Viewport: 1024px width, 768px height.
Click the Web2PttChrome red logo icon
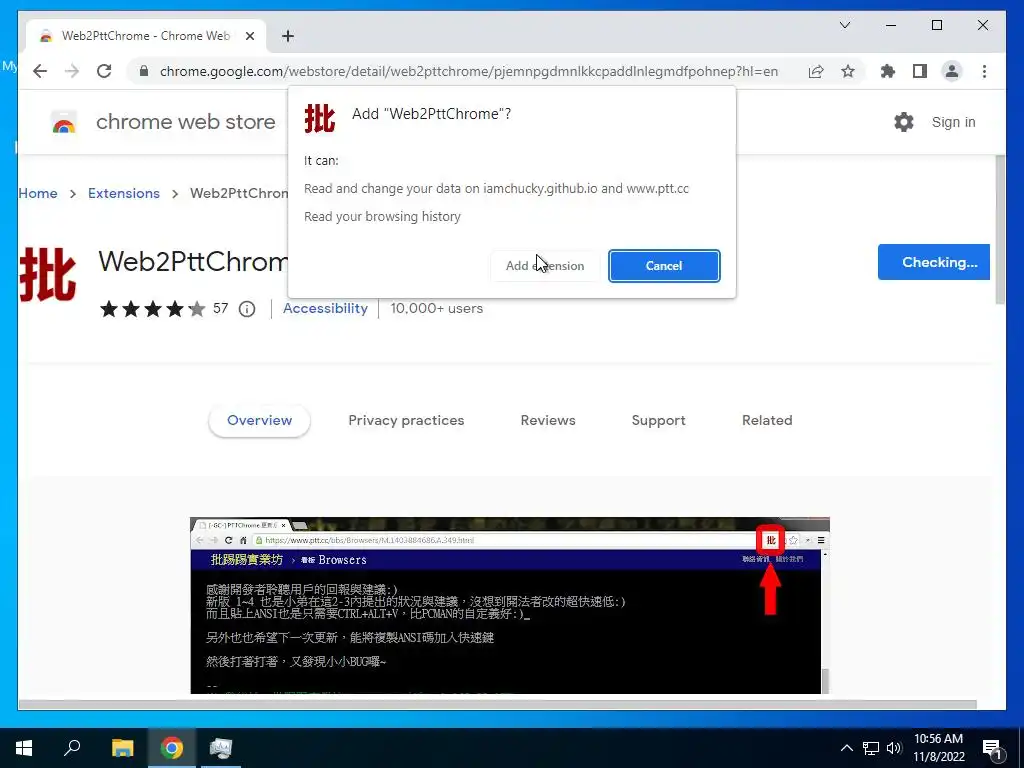[x=48, y=274]
